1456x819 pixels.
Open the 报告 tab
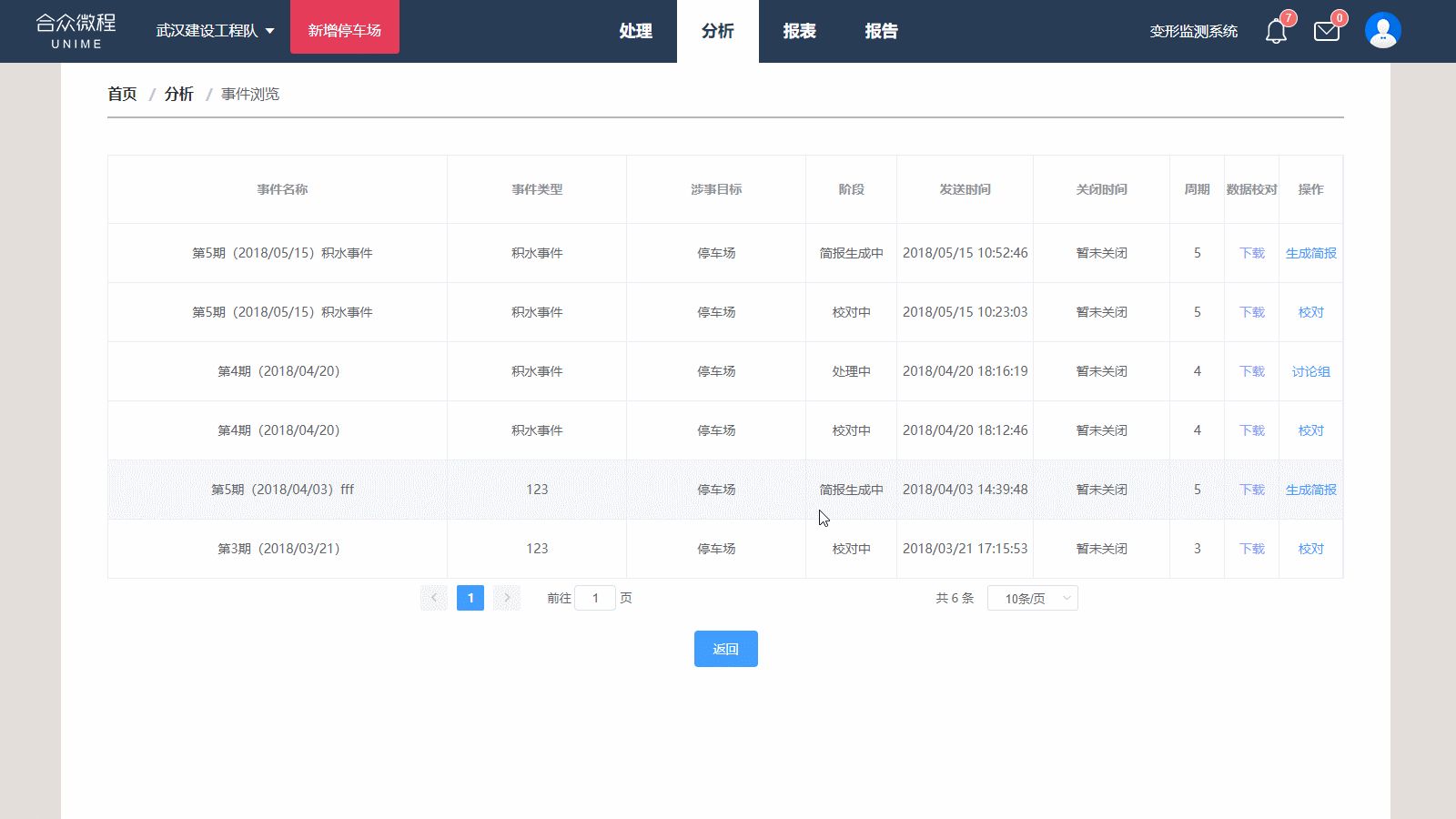(881, 31)
